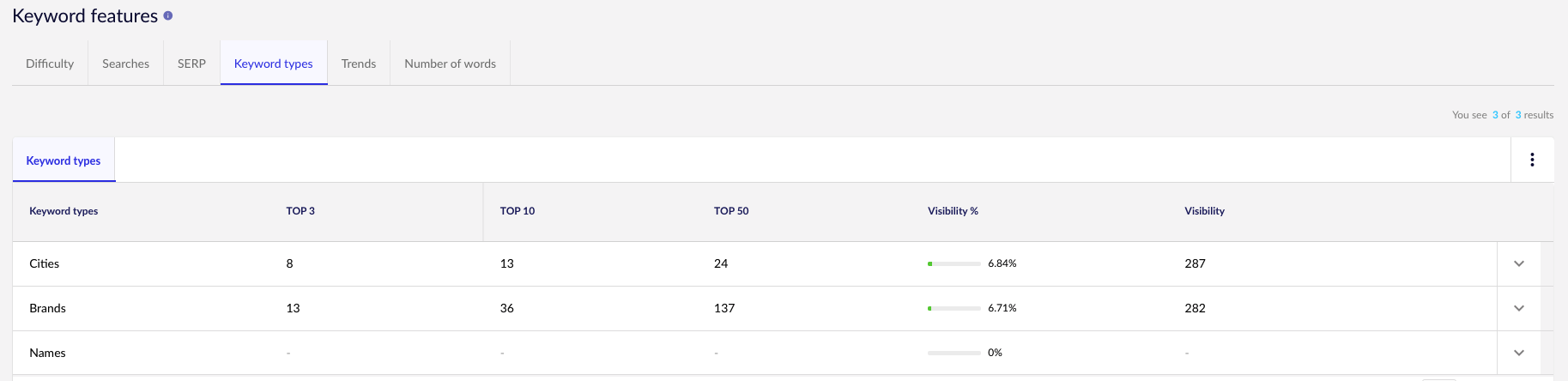Open the Number of words tab

tap(450, 63)
